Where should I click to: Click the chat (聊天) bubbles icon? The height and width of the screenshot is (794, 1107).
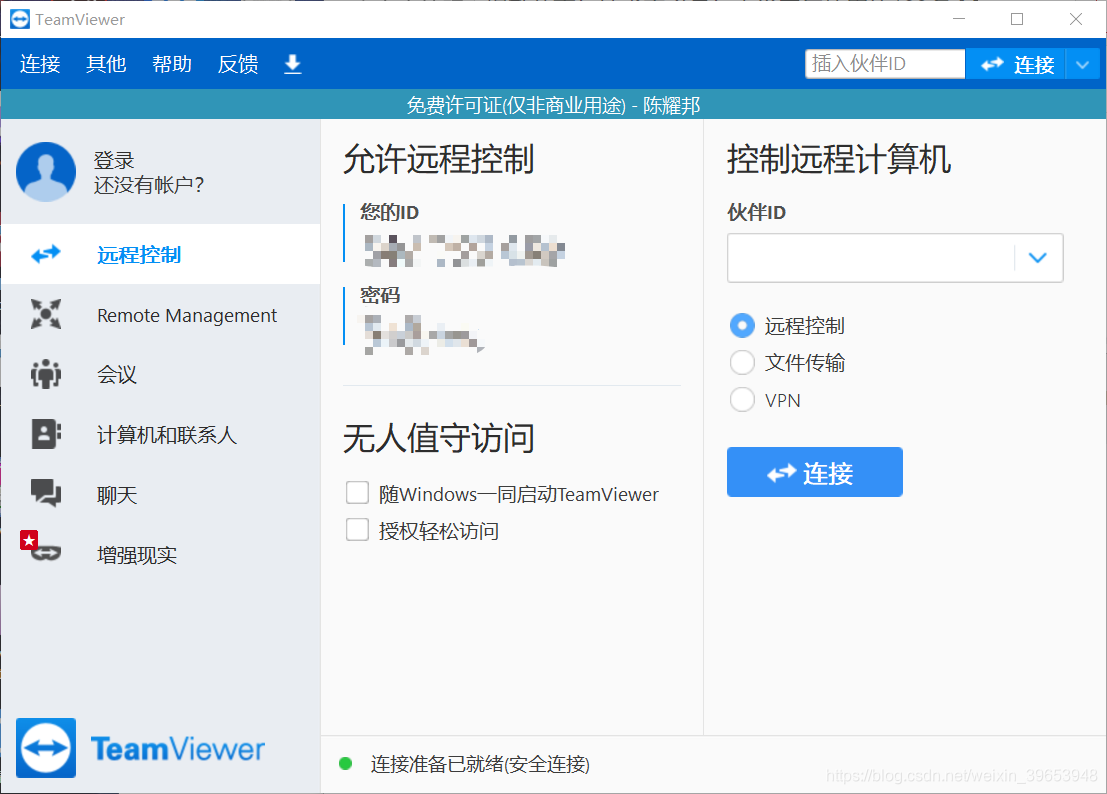pyautogui.click(x=46, y=493)
